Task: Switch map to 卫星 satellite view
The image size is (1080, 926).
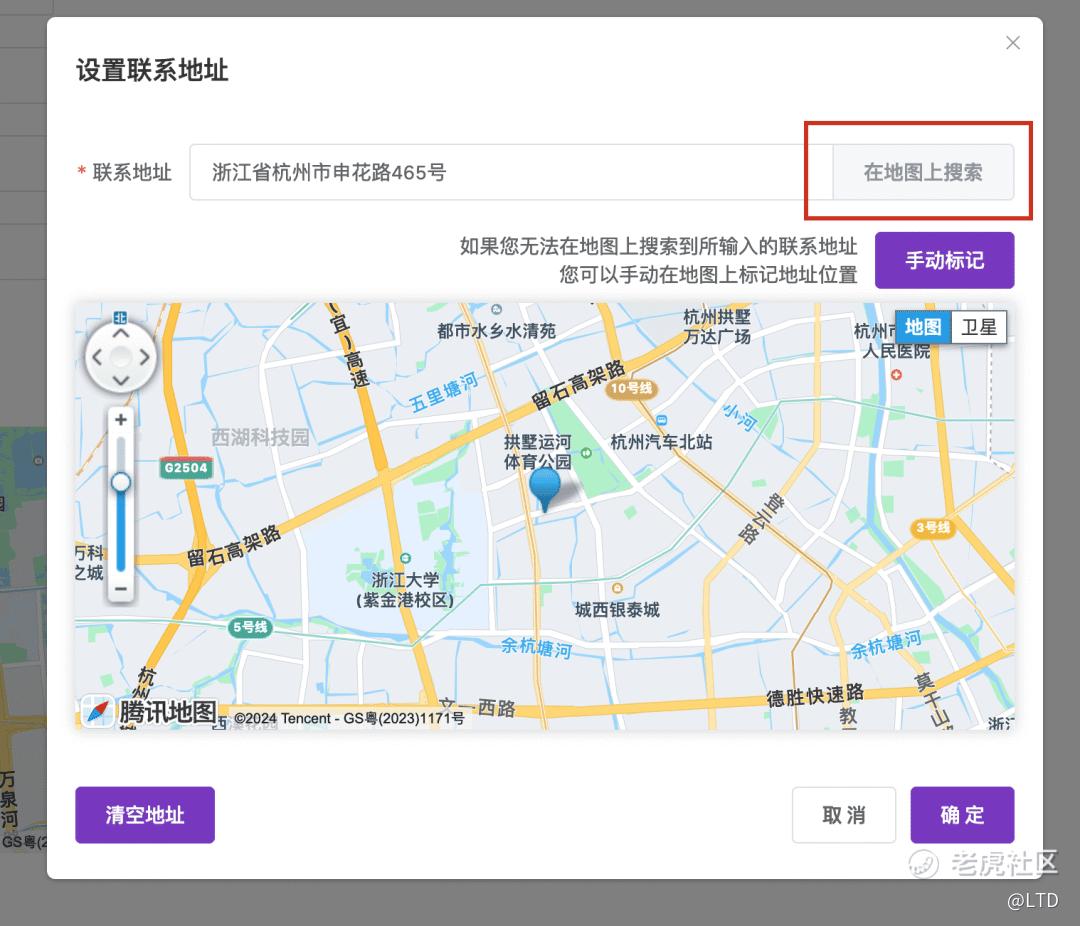Action: pyautogui.click(x=979, y=327)
